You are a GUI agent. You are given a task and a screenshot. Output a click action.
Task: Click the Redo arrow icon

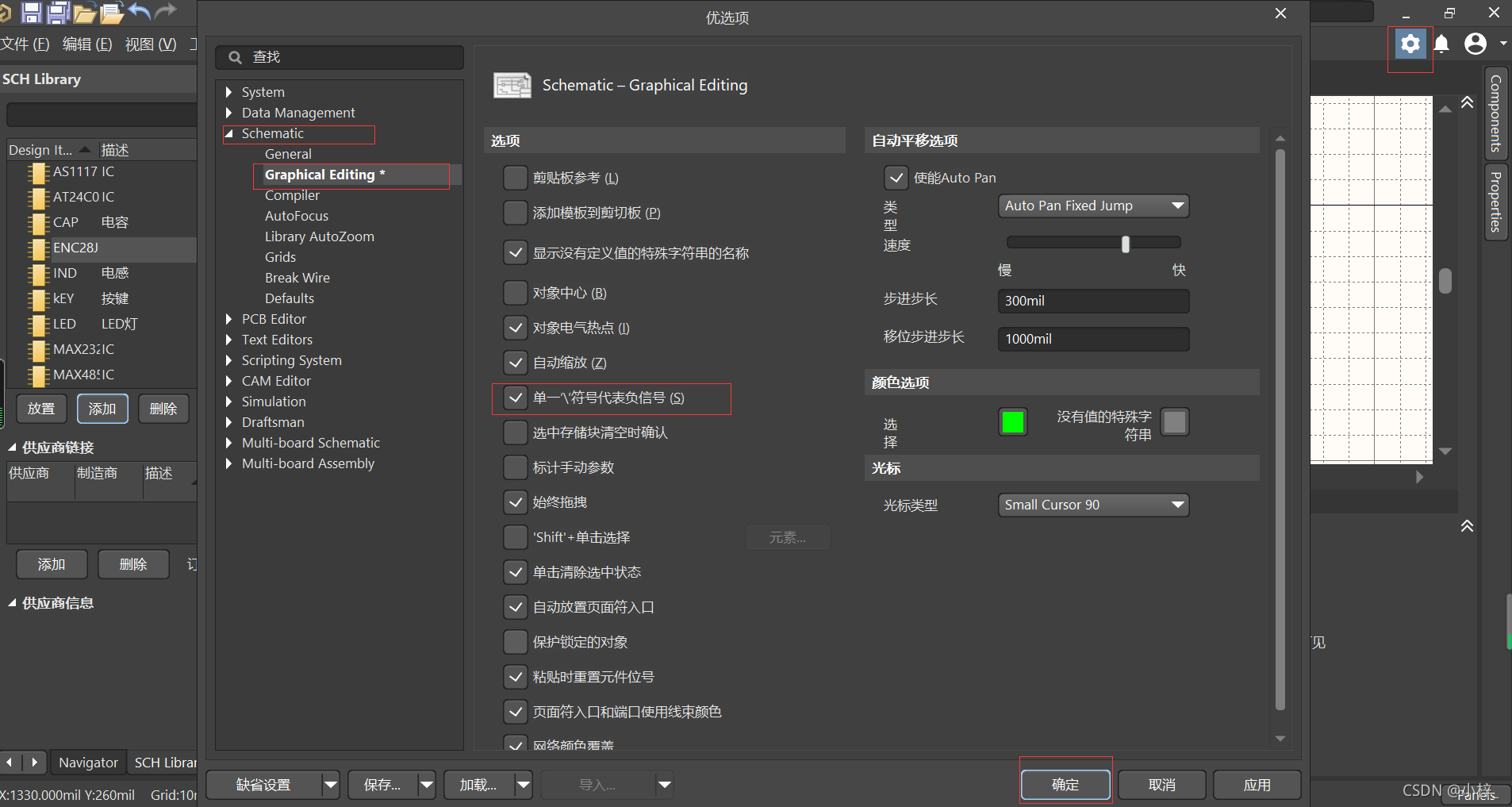pos(165,12)
